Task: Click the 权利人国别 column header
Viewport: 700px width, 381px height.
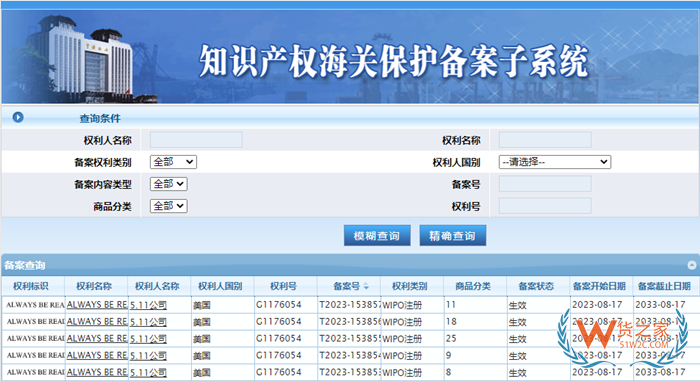Action: 220,286
